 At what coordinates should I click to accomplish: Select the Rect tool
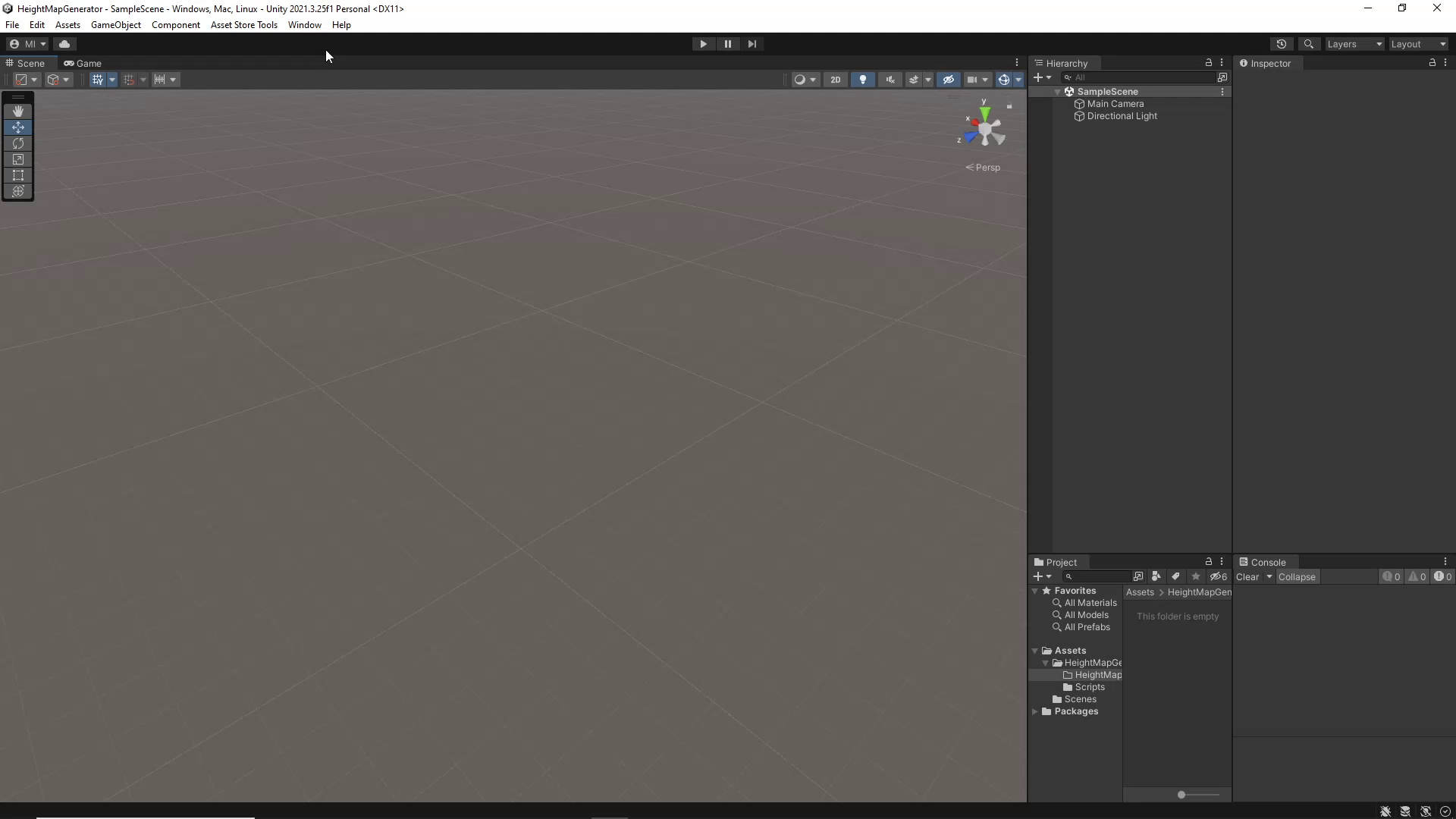pos(18,175)
